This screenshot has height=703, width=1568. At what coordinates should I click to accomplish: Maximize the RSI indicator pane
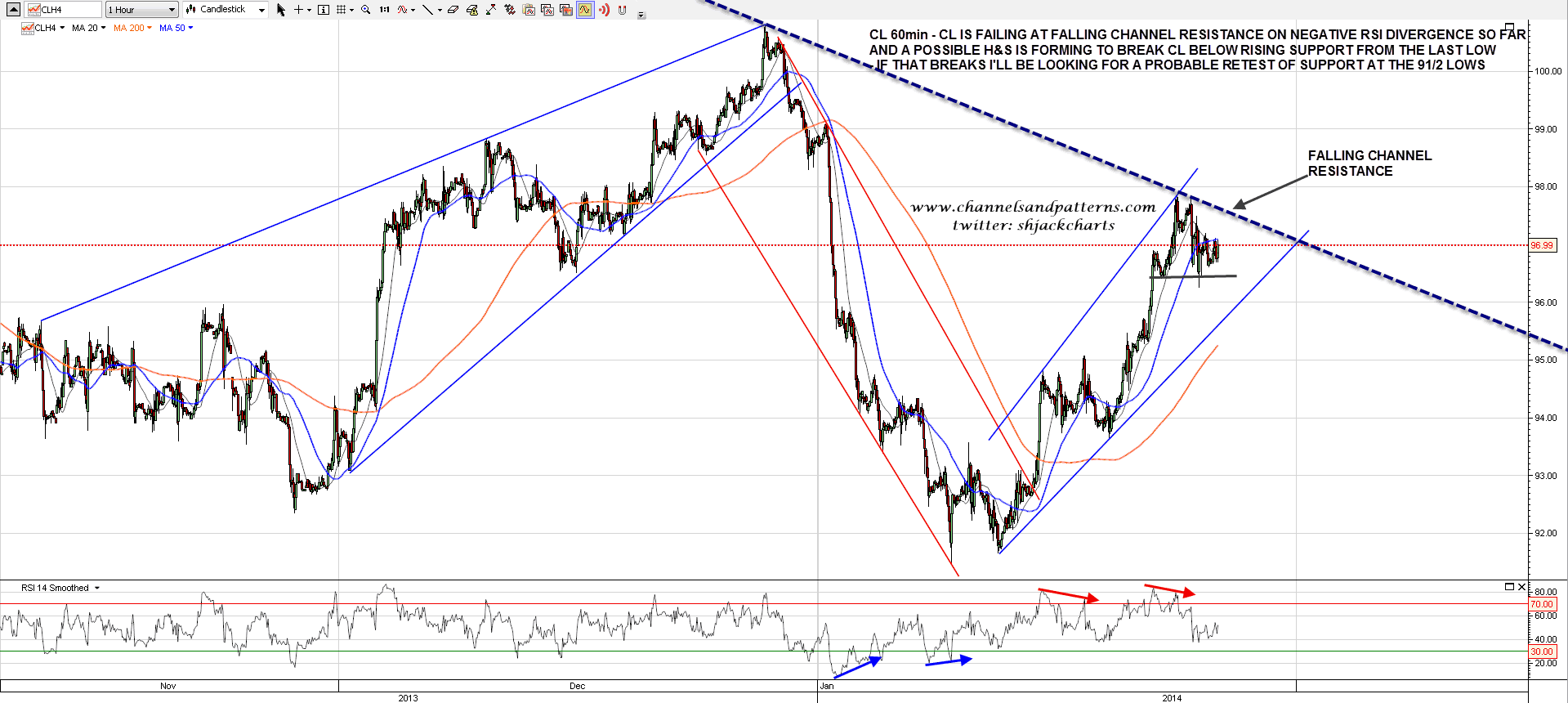[x=1509, y=587]
